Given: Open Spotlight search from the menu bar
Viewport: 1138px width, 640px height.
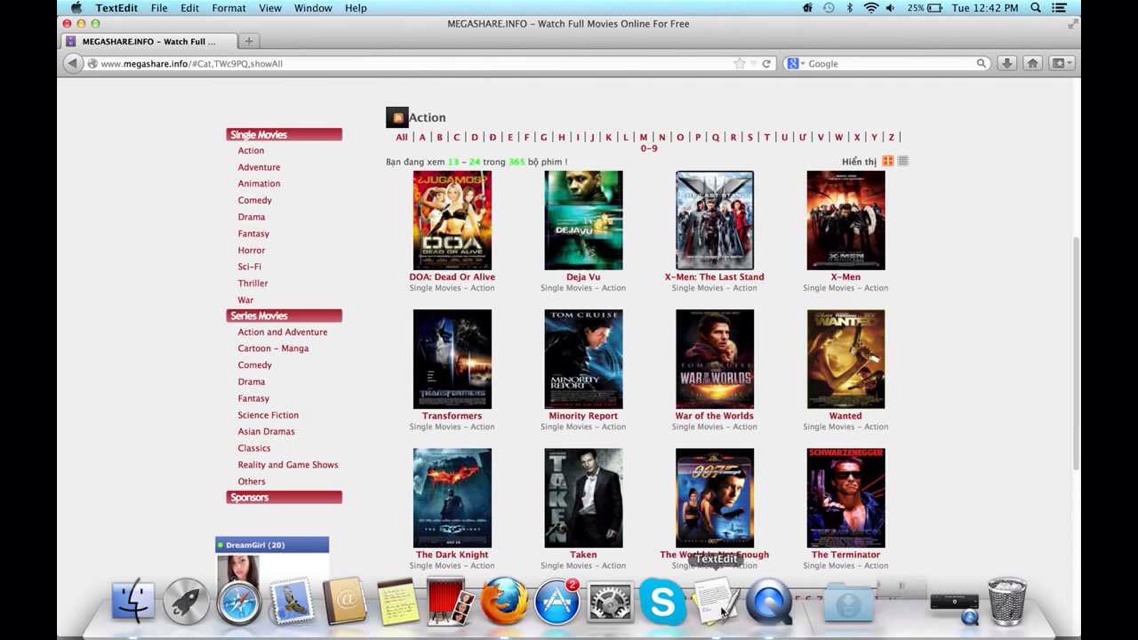Looking at the screenshot, I should pos(1035,8).
